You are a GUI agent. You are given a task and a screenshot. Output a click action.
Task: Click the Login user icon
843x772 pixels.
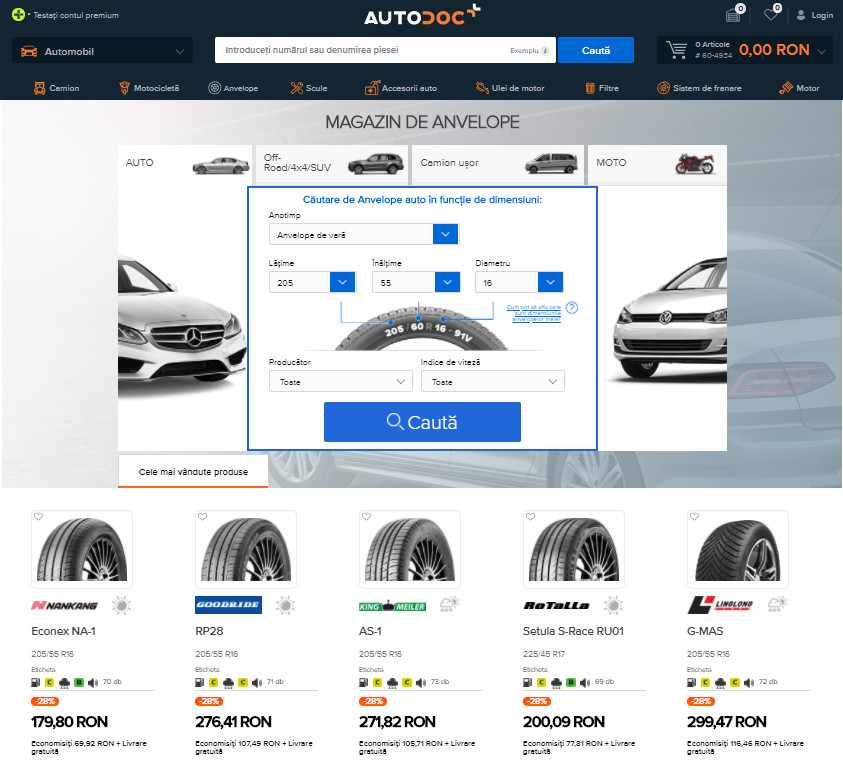[801, 15]
